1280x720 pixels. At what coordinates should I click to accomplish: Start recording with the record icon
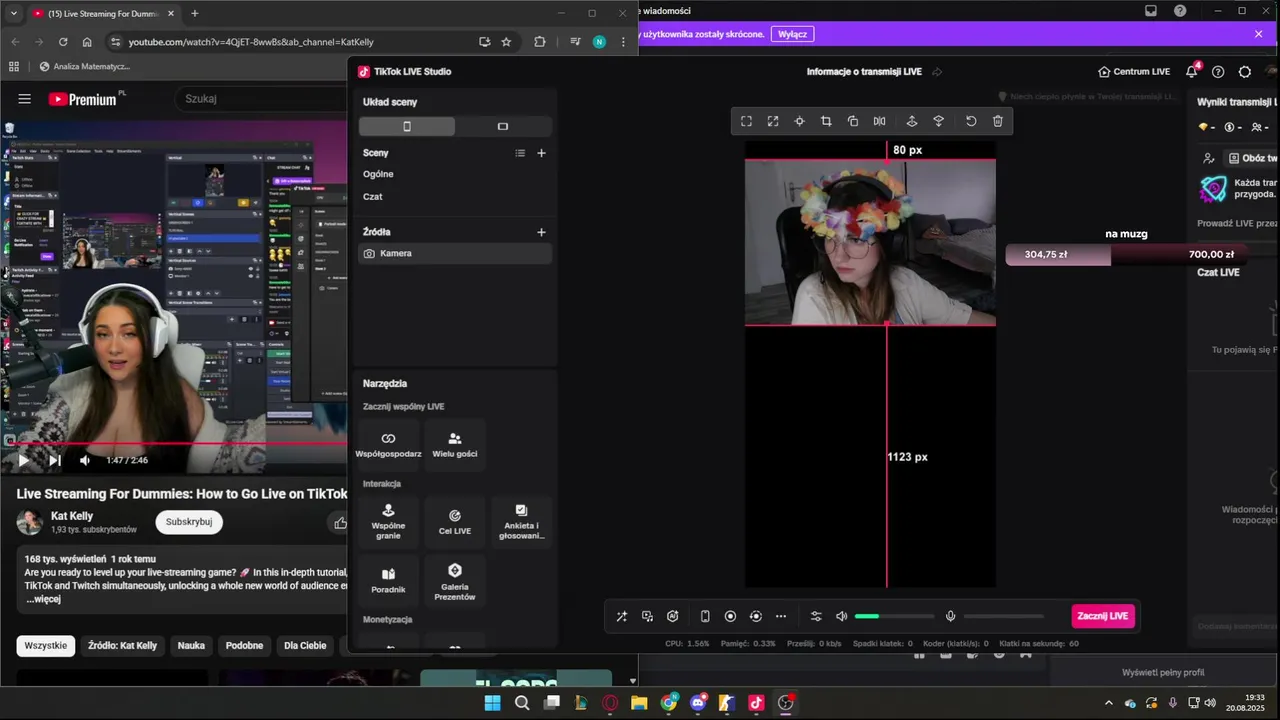point(730,616)
